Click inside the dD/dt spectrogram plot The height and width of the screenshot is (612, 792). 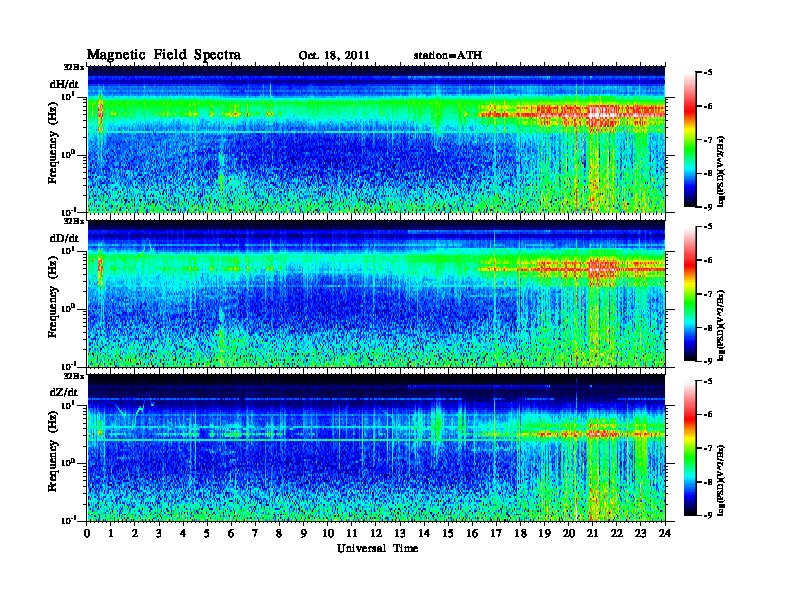click(x=376, y=293)
